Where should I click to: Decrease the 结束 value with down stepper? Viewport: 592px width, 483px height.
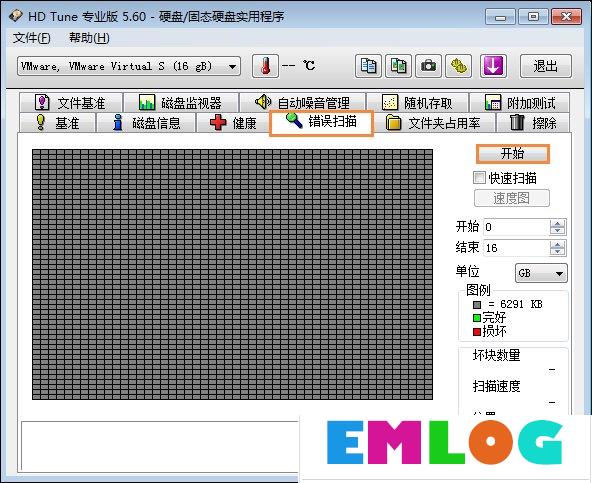(558, 252)
